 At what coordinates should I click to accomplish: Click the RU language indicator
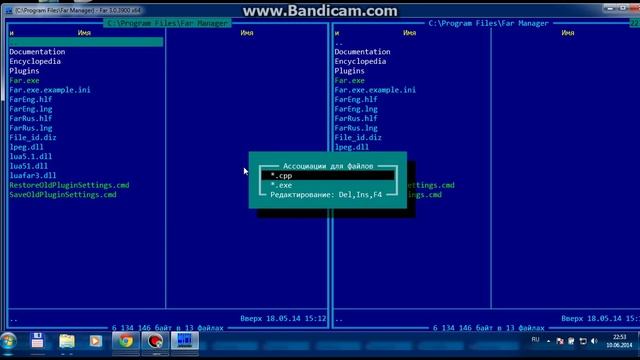point(536,340)
